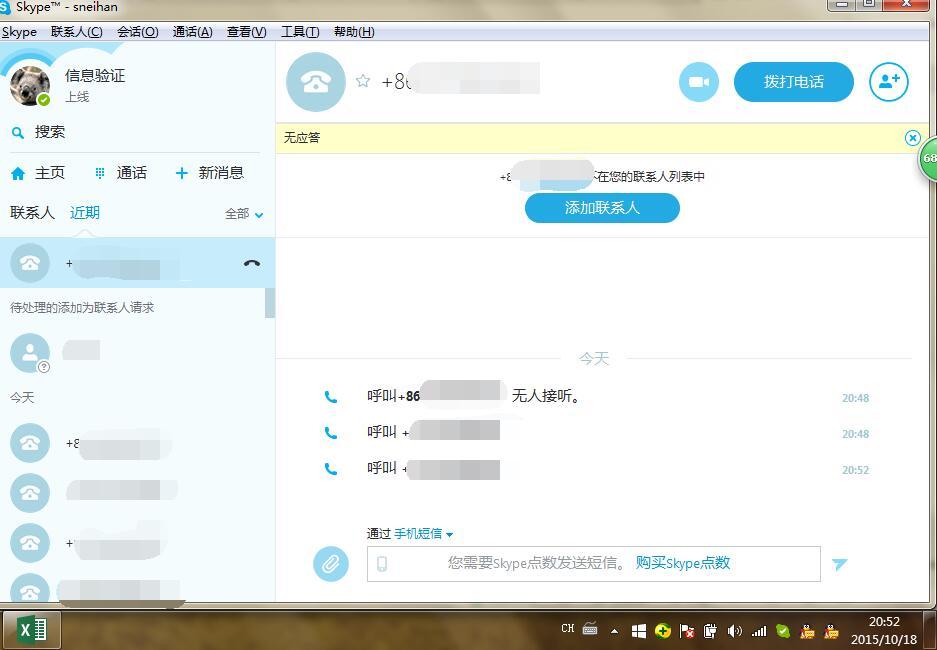The image size is (937, 650).
Task: Open the 联系人(C) menu
Action: point(76,32)
